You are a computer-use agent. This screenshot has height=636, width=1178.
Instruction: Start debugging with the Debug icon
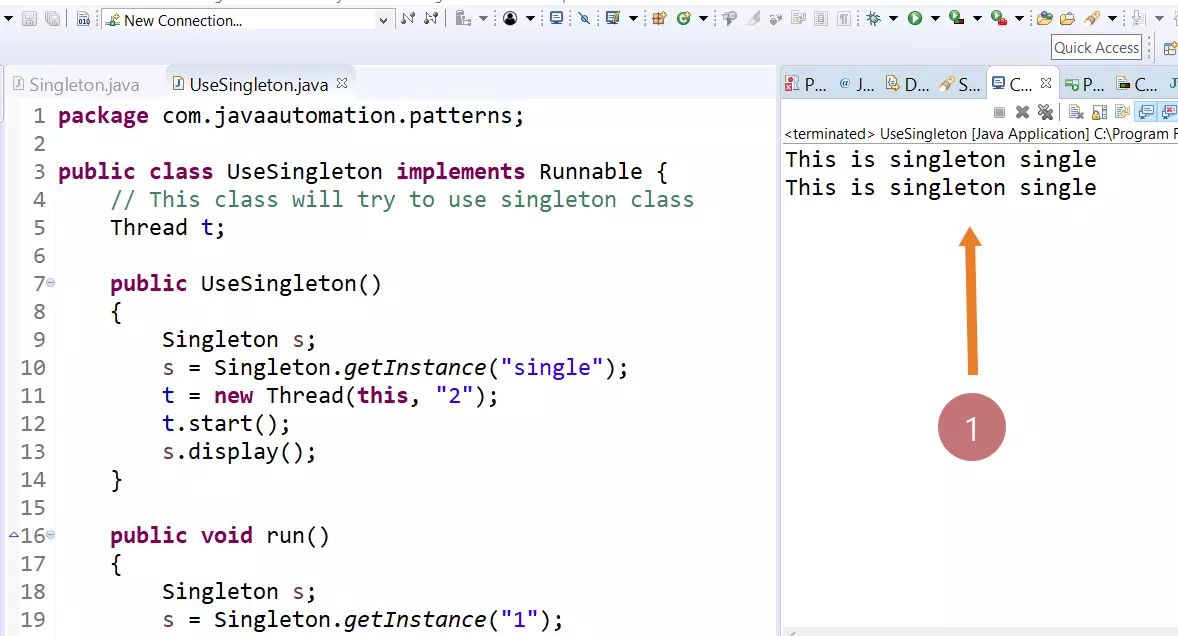pyautogui.click(x=874, y=19)
